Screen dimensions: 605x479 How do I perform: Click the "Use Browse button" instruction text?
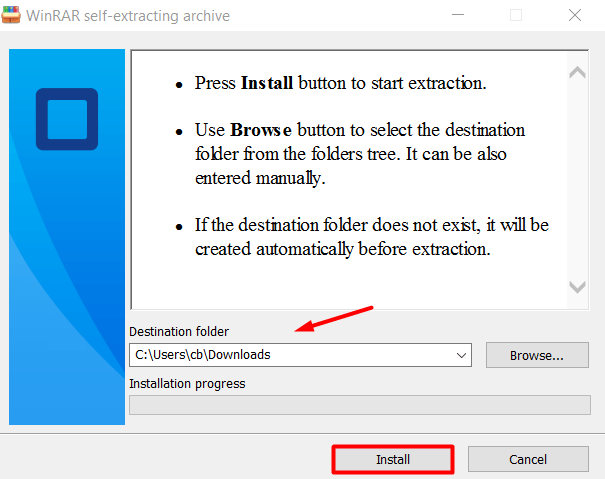point(360,154)
